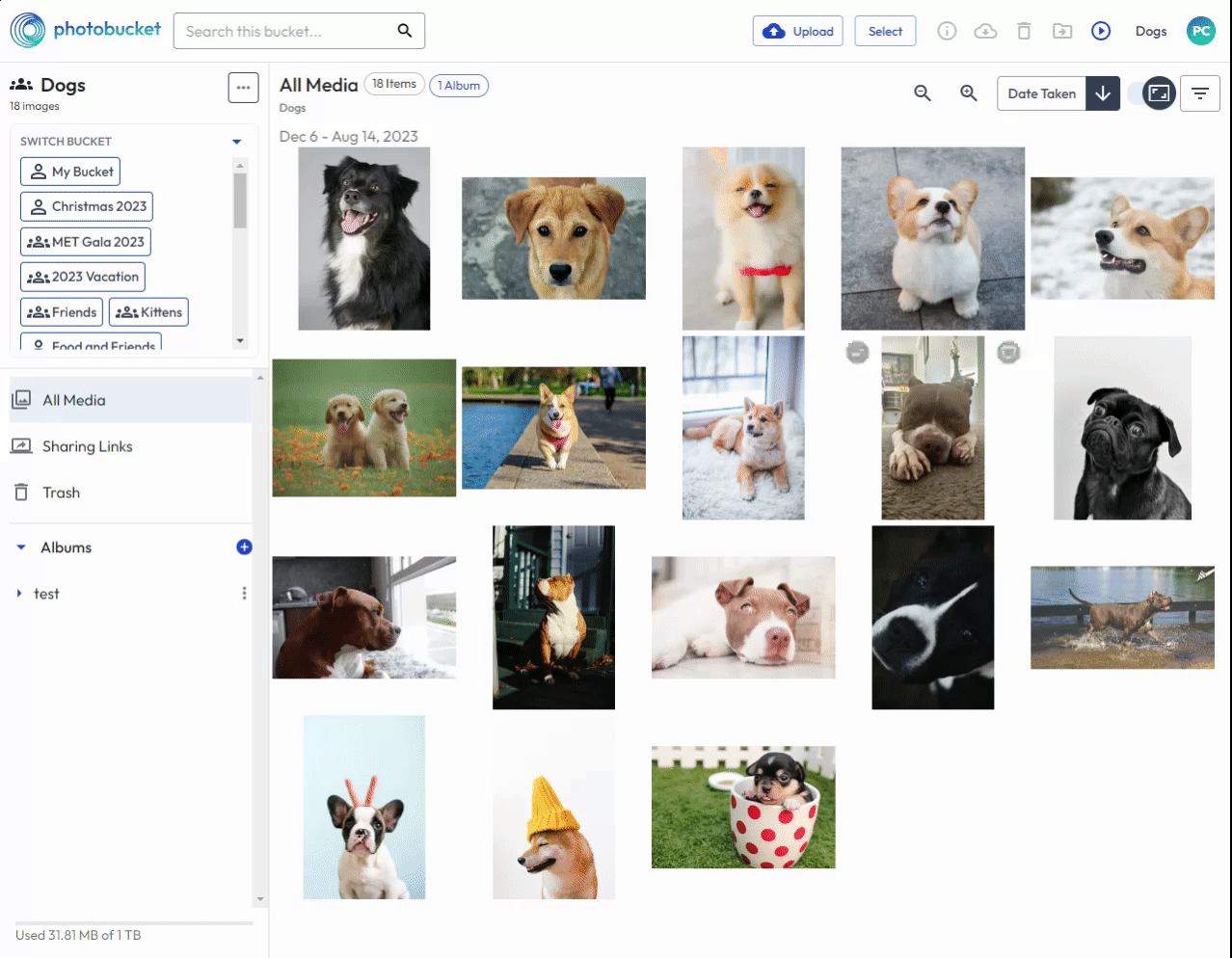Click the Photobucket logo

(x=86, y=31)
